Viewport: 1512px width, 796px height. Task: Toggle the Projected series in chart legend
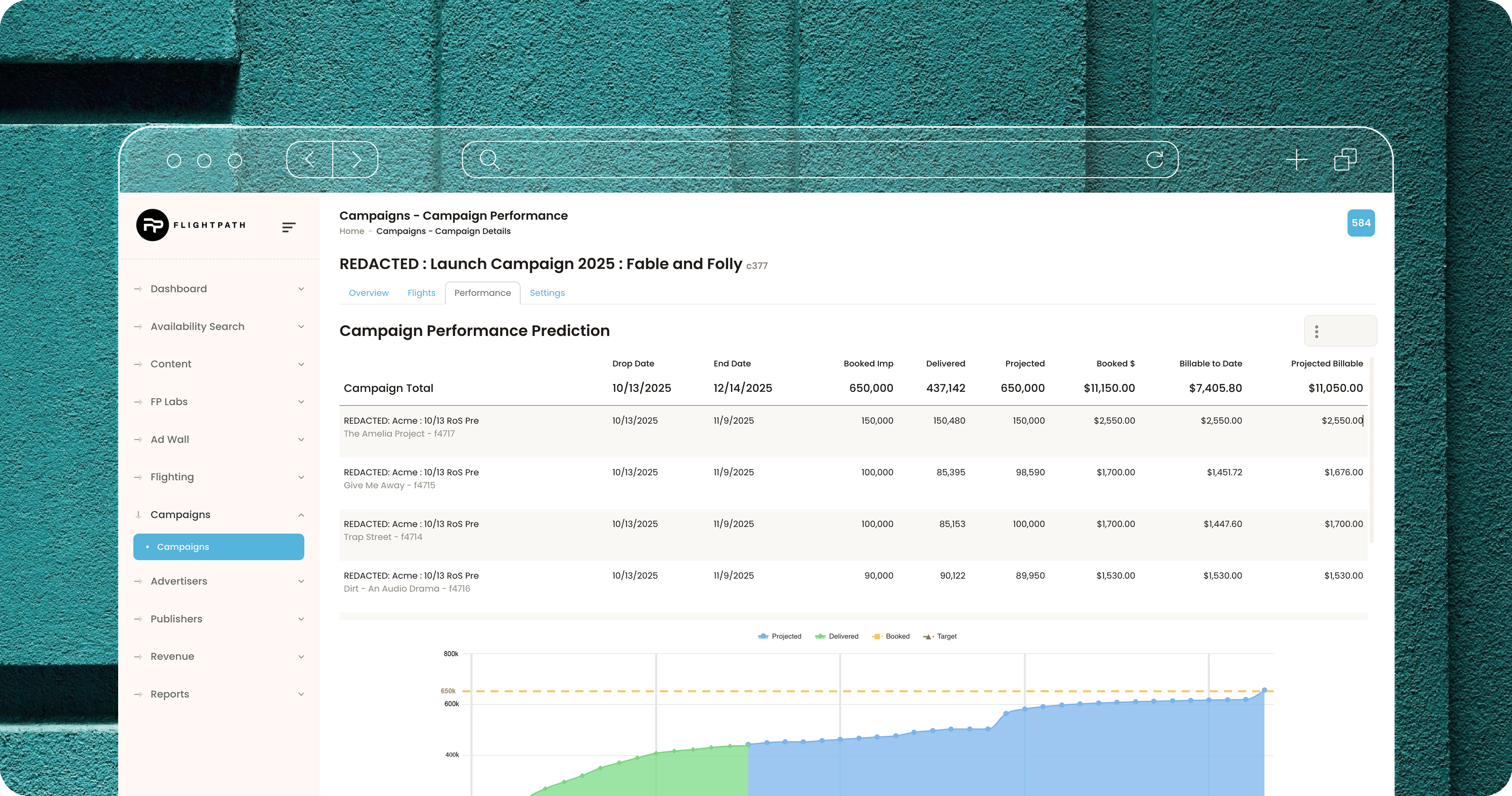pyautogui.click(x=779, y=636)
